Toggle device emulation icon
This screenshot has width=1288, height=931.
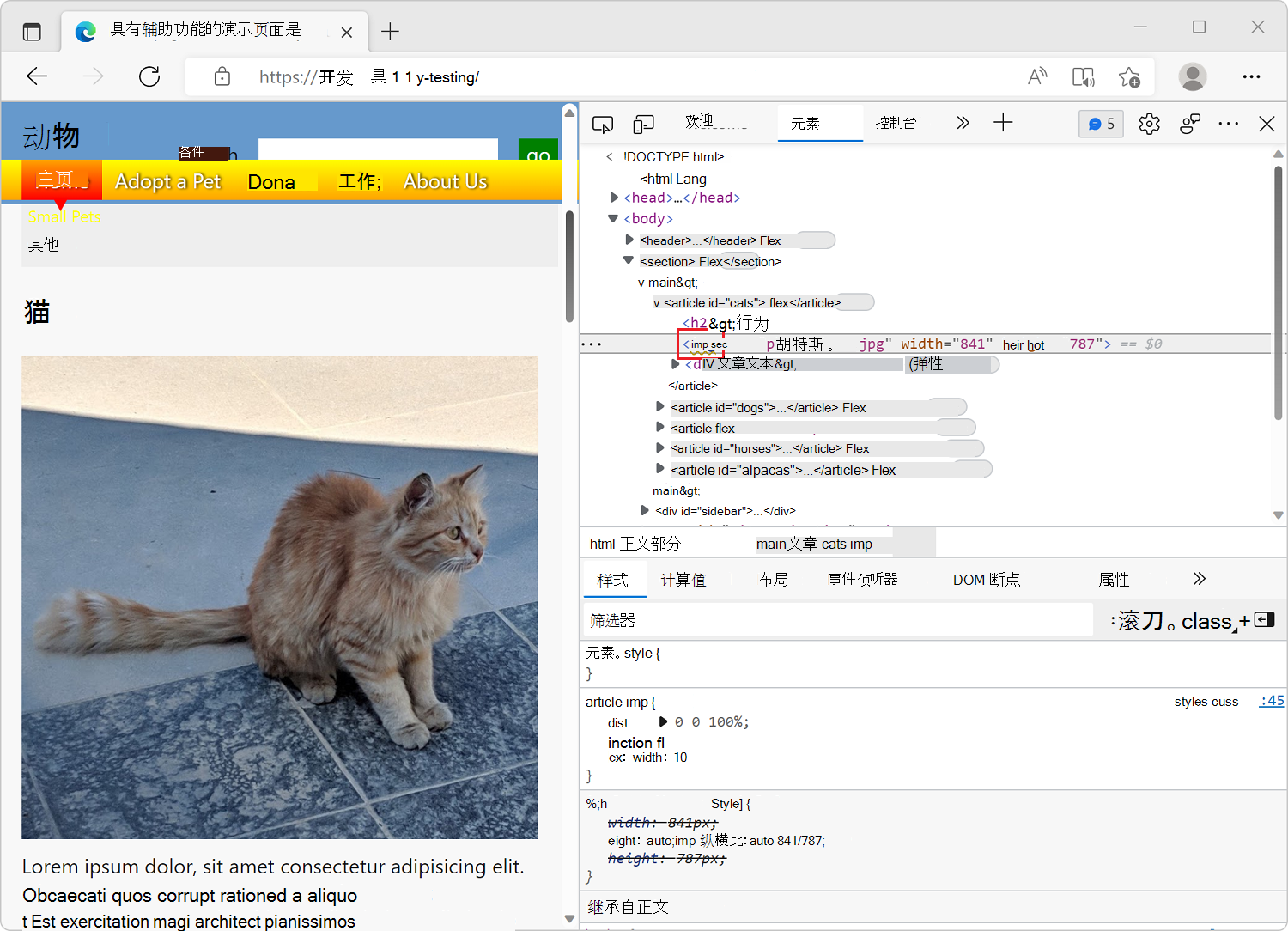pos(643,124)
